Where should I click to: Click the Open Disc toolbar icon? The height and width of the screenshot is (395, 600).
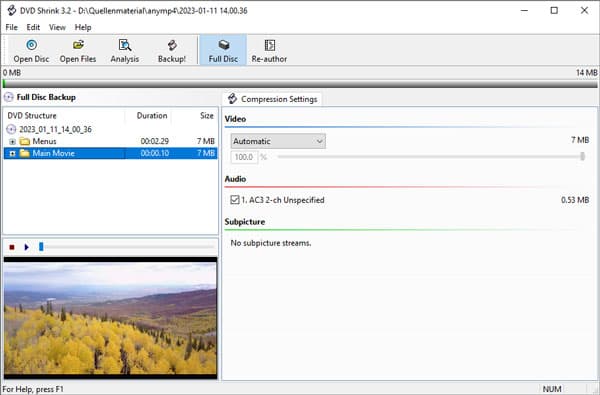coord(31,45)
